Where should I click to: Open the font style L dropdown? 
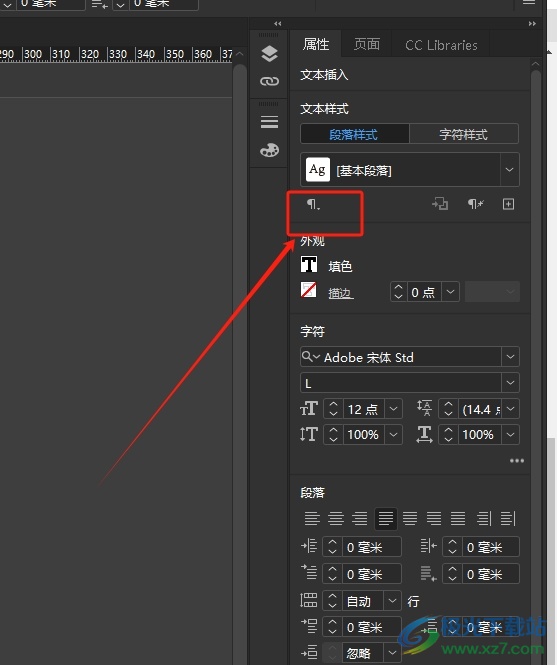[510, 383]
